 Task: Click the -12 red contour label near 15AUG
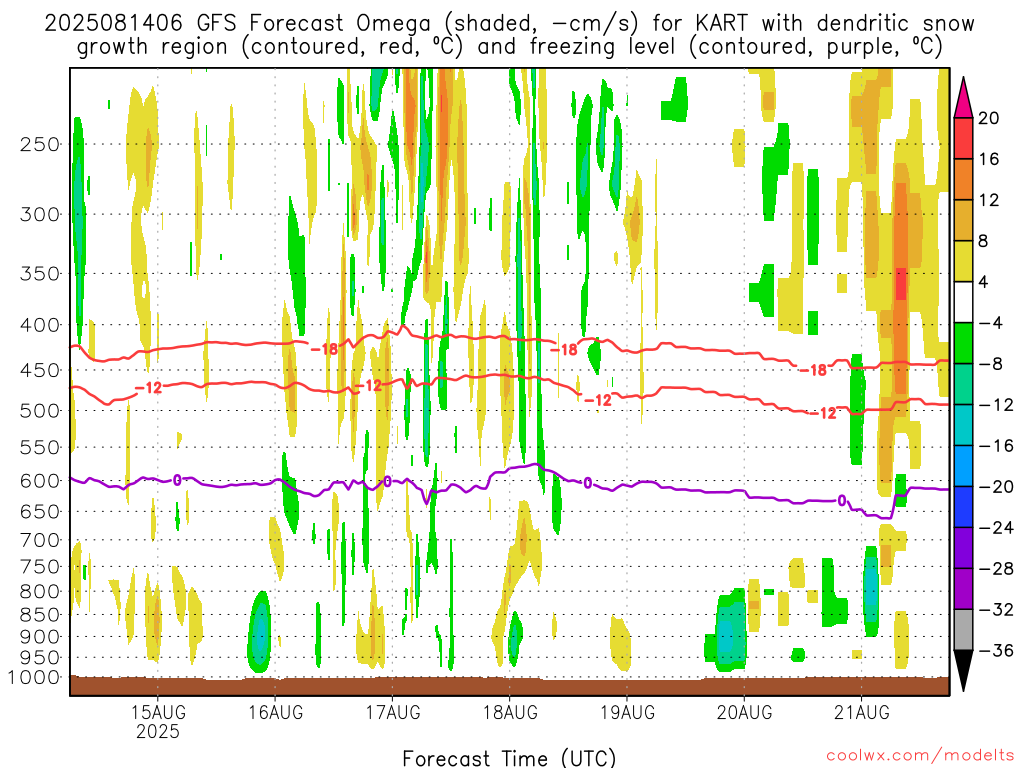pyautogui.click(x=148, y=388)
